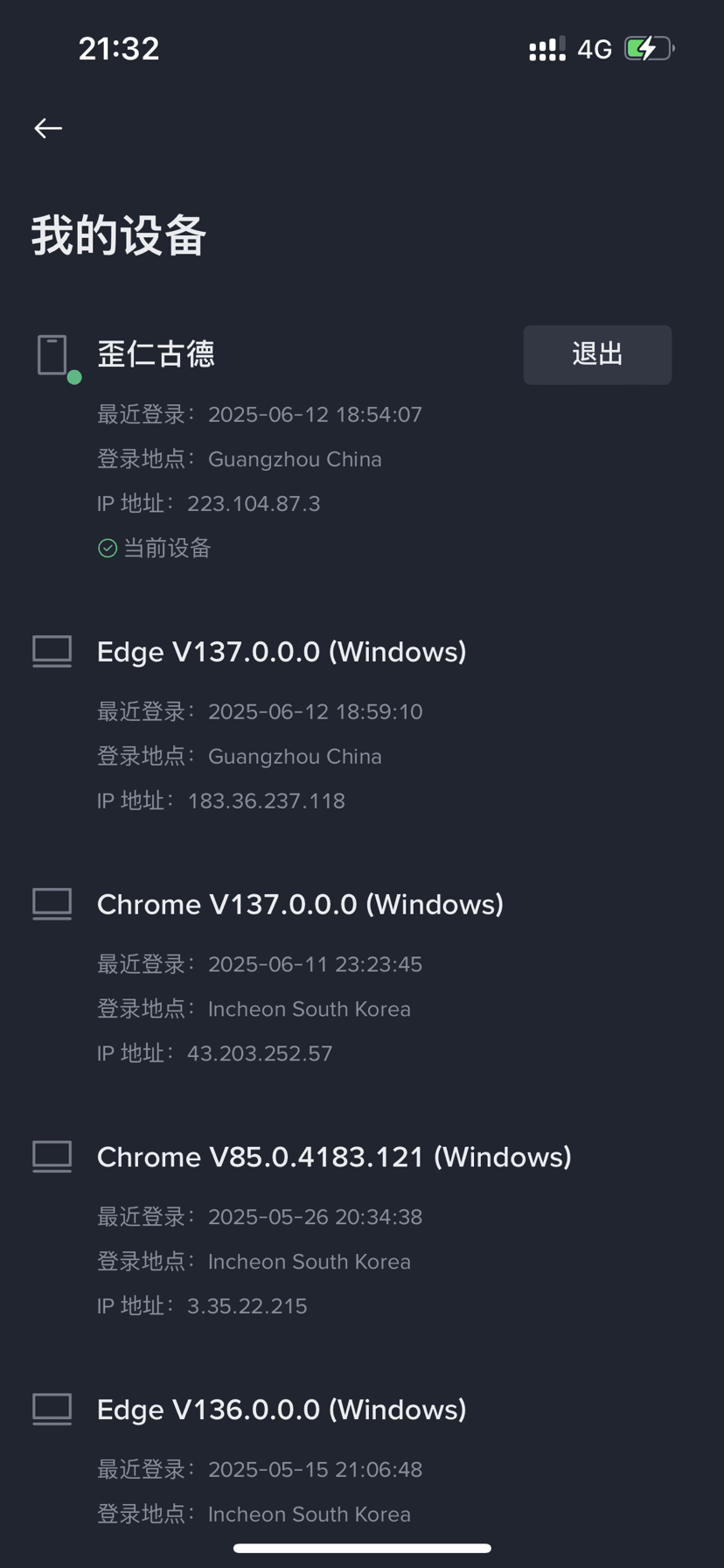Tap the laptop icon for Edge V137.0.0.0

(x=52, y=652)
